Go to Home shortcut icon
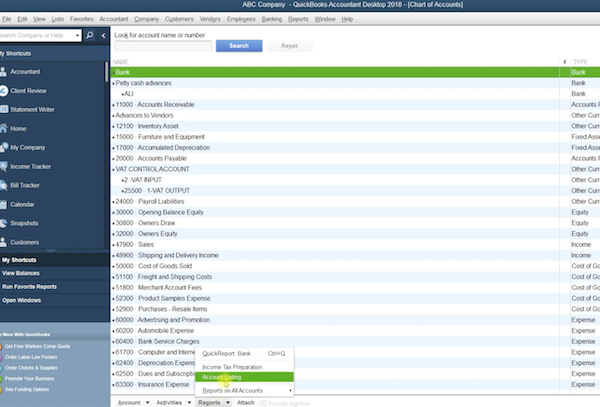600x407 pixels. [x=3, y=129]
